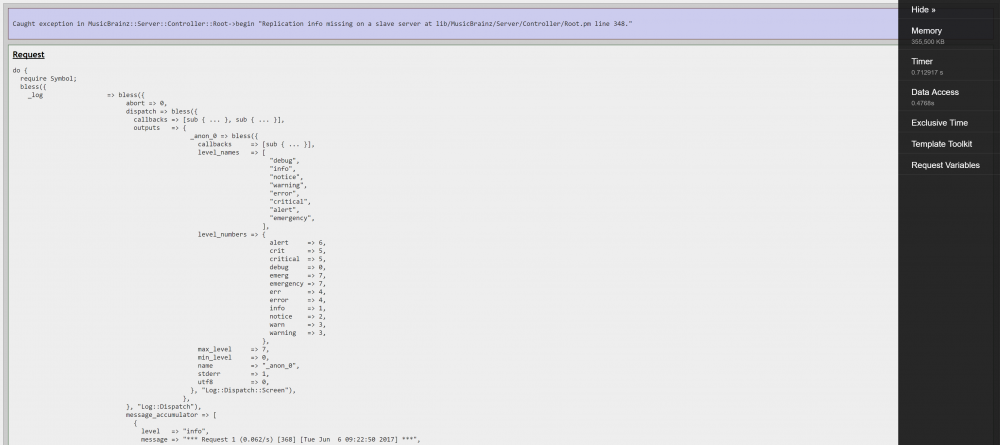
Task: Open the Data Access panel
Action: (934, 92)
